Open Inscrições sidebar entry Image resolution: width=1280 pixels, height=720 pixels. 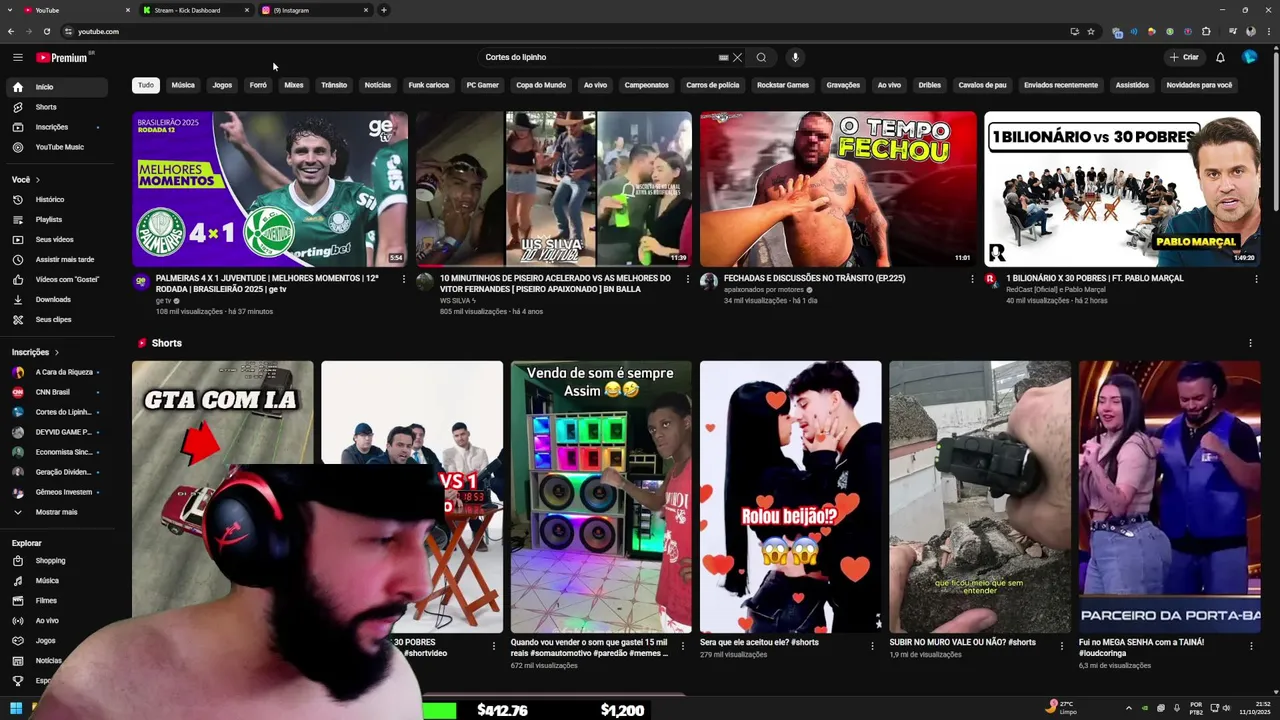[55, 127]
